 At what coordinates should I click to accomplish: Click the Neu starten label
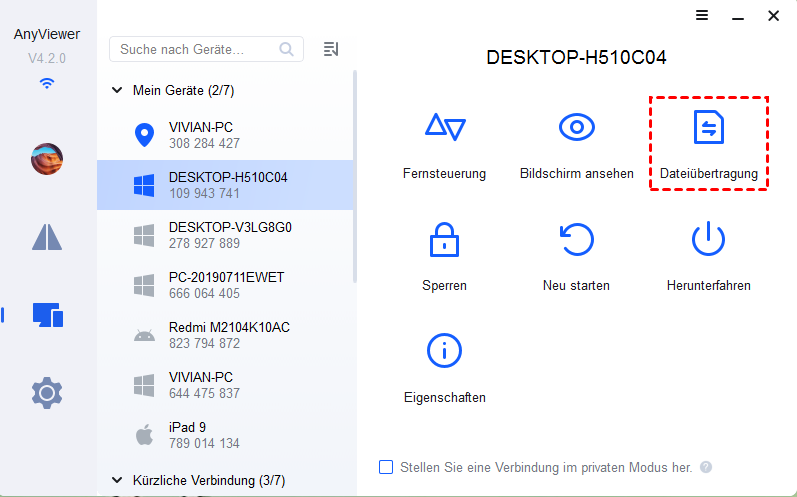click(x=576, y=286)
